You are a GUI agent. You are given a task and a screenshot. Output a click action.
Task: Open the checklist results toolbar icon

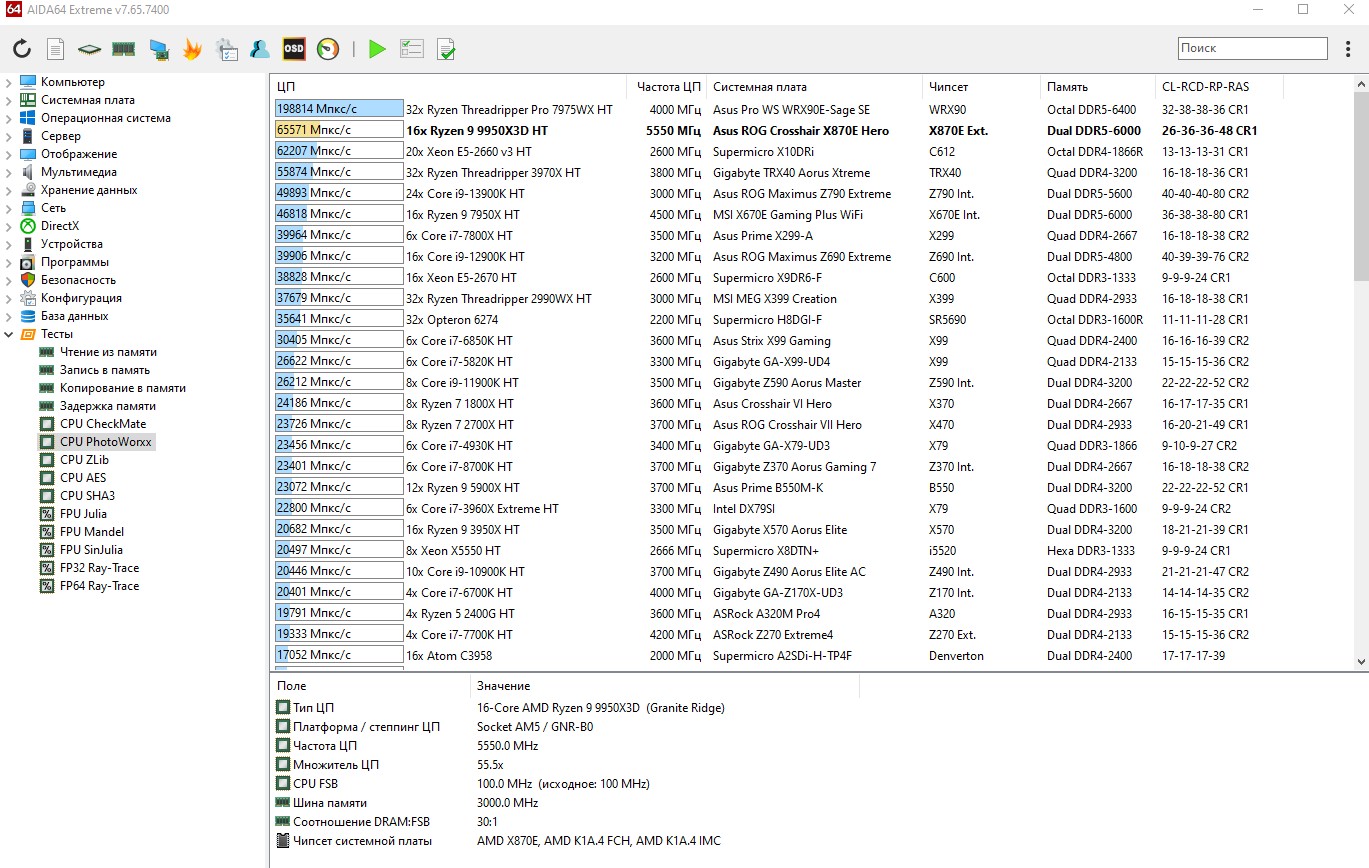(x=411, y=48)
